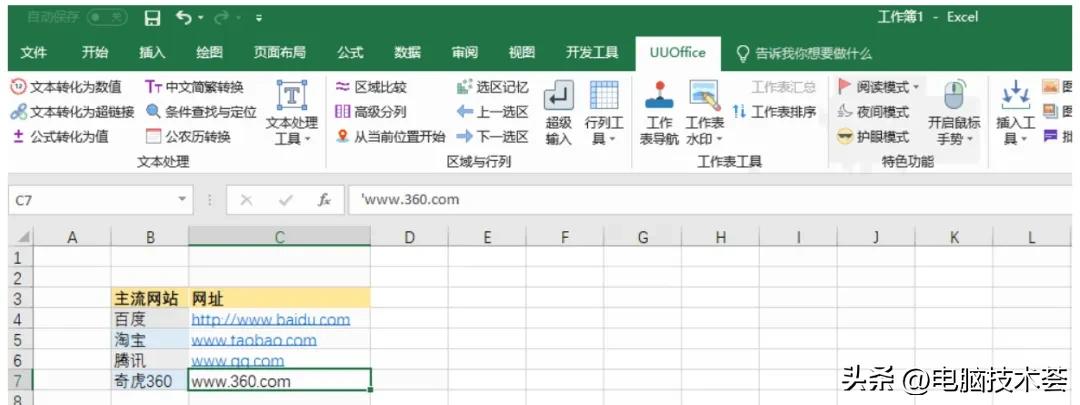This screenshot has width=1080, height=405.
Task: Toggle the AutoSave switch
Action: point(107,18)
